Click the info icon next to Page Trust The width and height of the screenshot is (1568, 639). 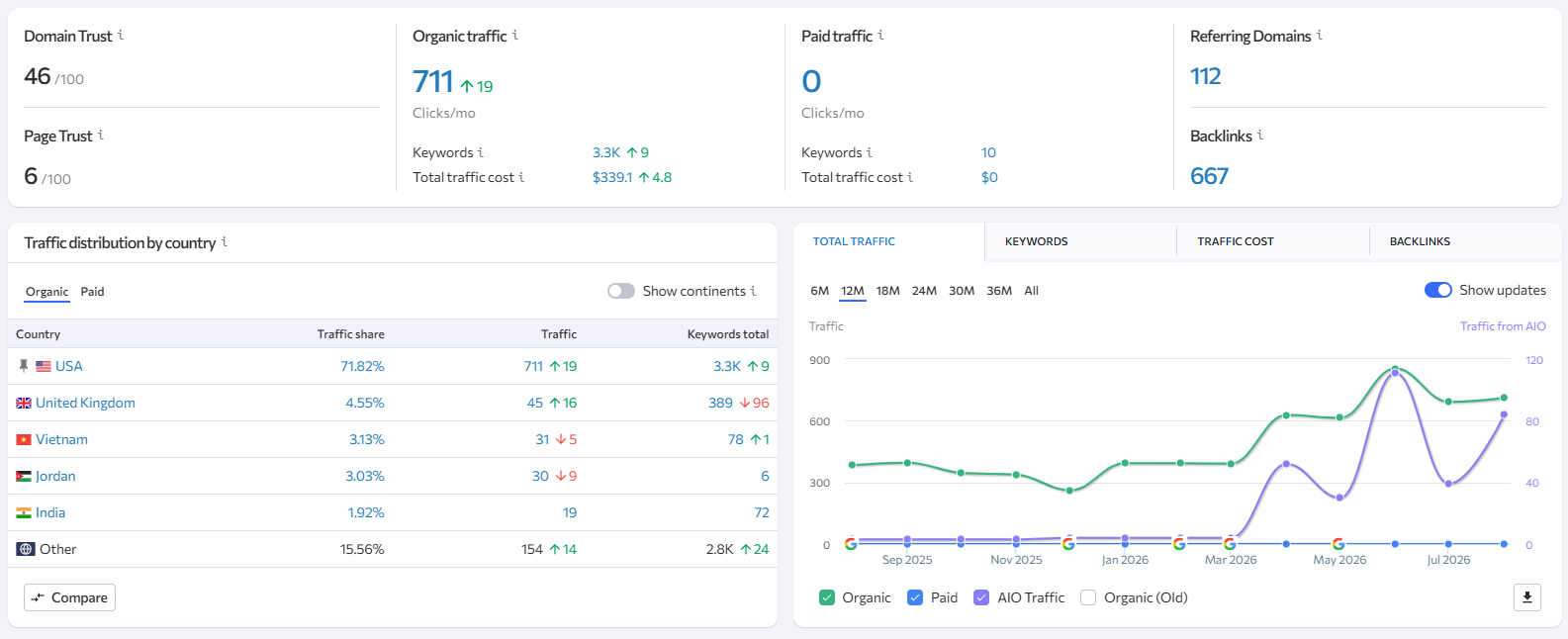[x=101, y=136]
